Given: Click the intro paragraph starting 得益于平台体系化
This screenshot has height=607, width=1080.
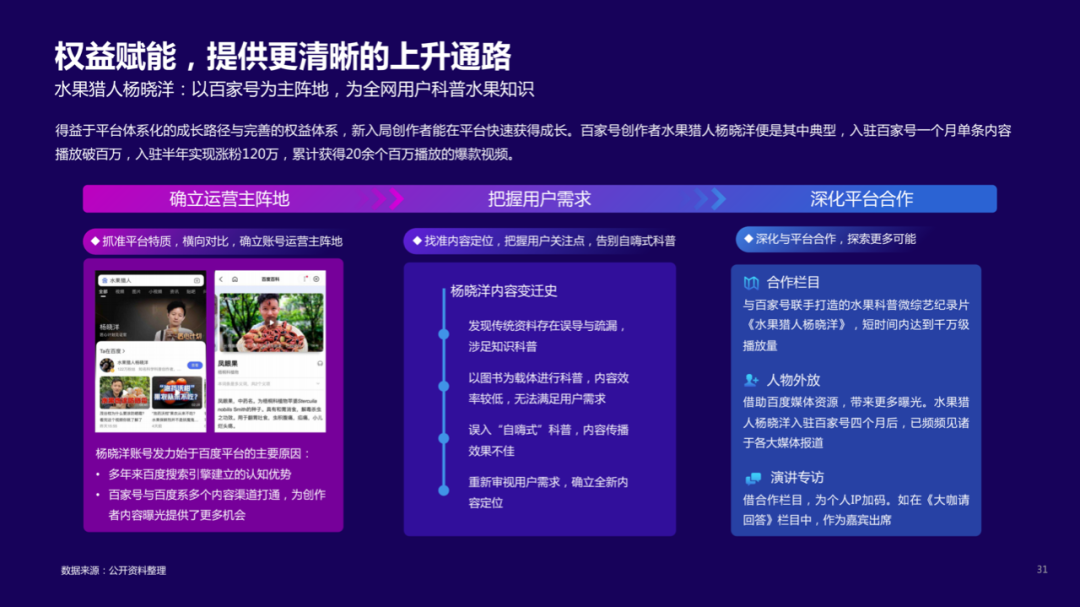Looking at the screenshot, I should tap(533, 142).
